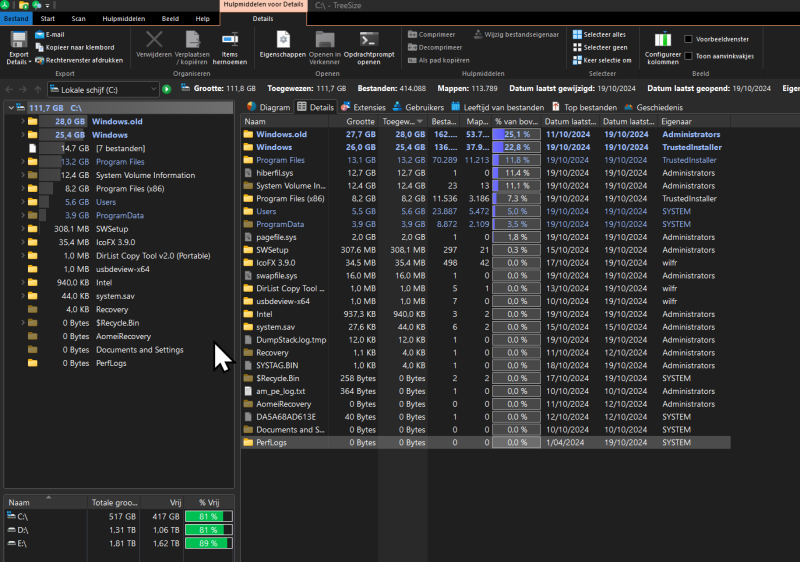Image resolution: width=800 pixels, height=562 pixels.
Task: Click the green refresh scan button
Action: tap(166, 89)
